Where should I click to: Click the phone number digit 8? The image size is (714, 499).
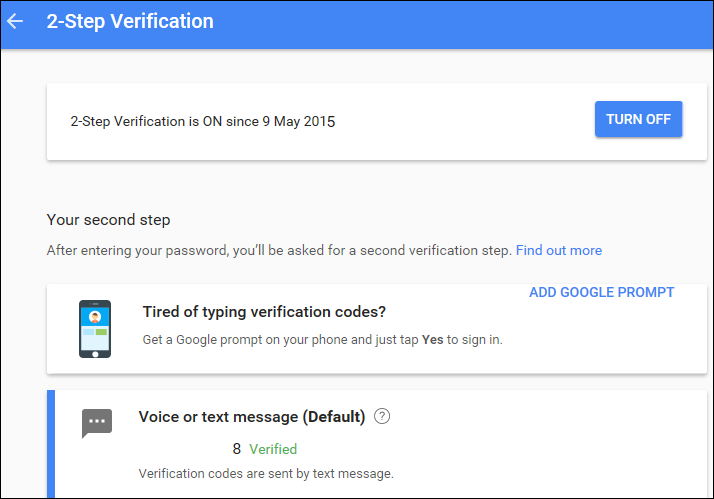click(x=236, y=449)
